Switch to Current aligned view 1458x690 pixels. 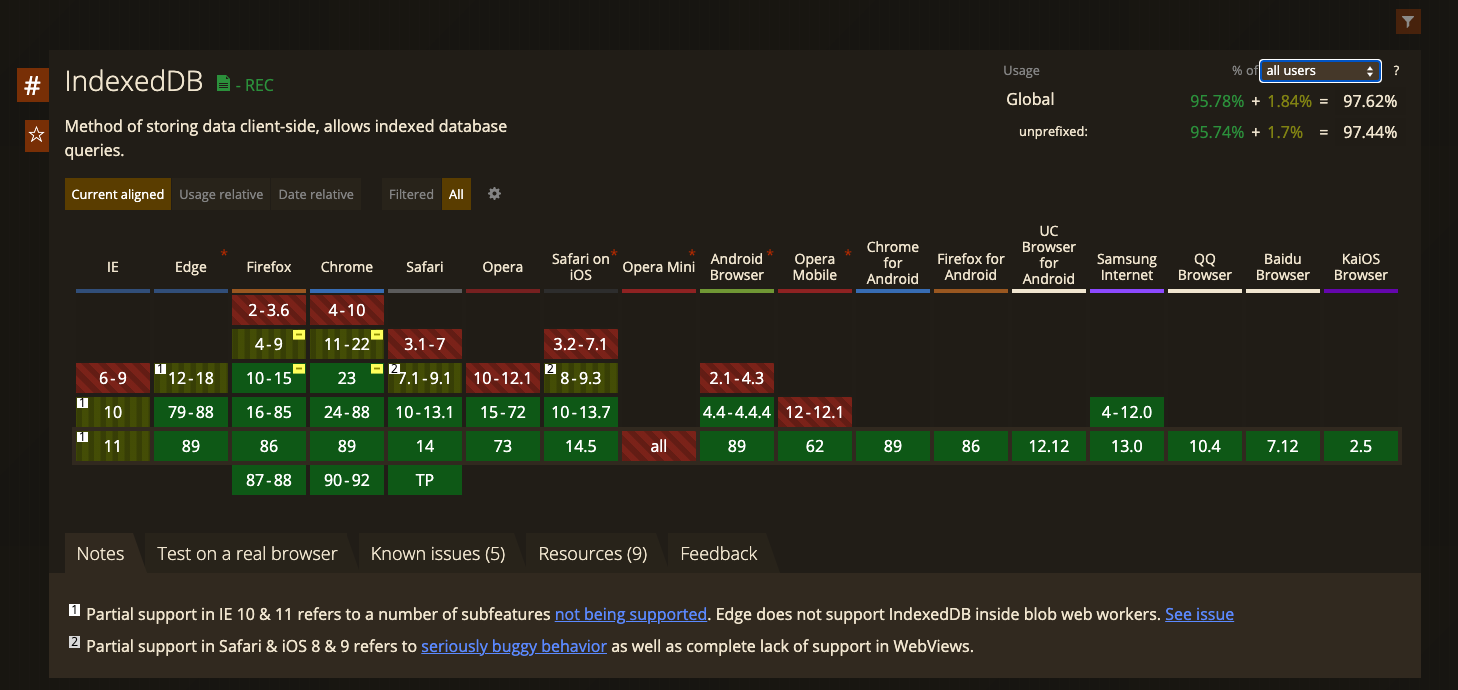pyautogui.click(x=118, y=194)
